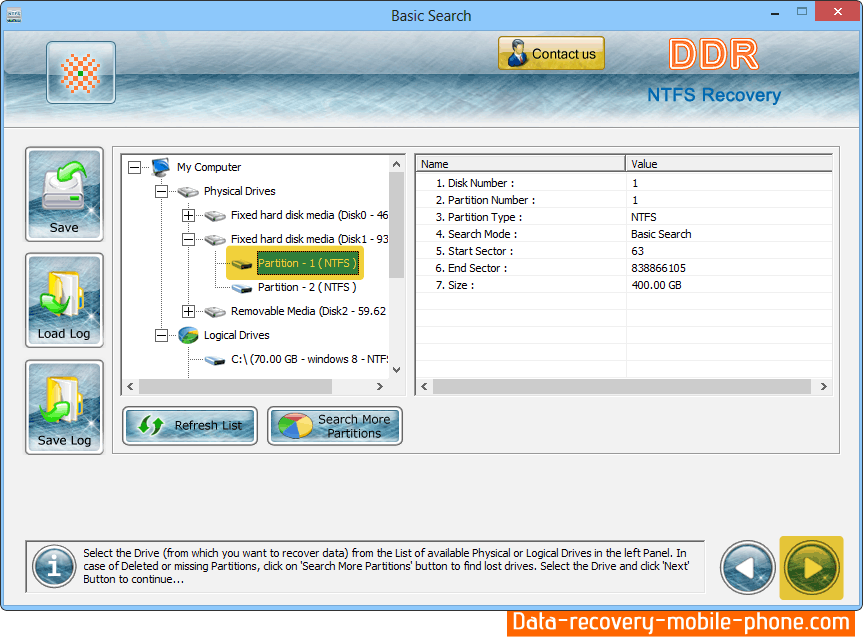Open the Load Log folder icon

pos(64,300)
